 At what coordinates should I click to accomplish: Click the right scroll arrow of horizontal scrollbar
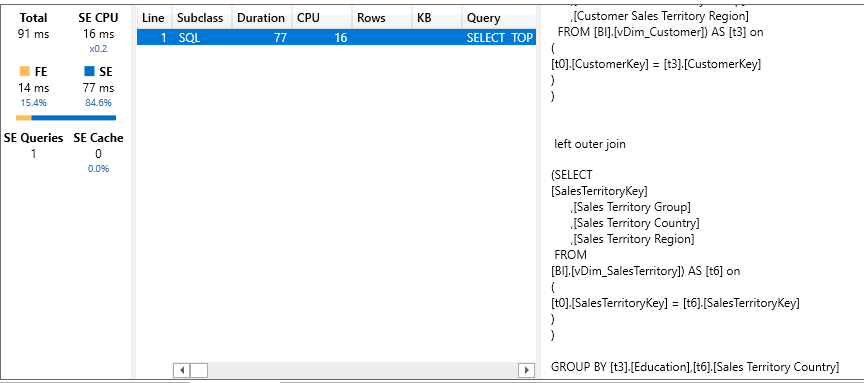[x=527, y=370]
